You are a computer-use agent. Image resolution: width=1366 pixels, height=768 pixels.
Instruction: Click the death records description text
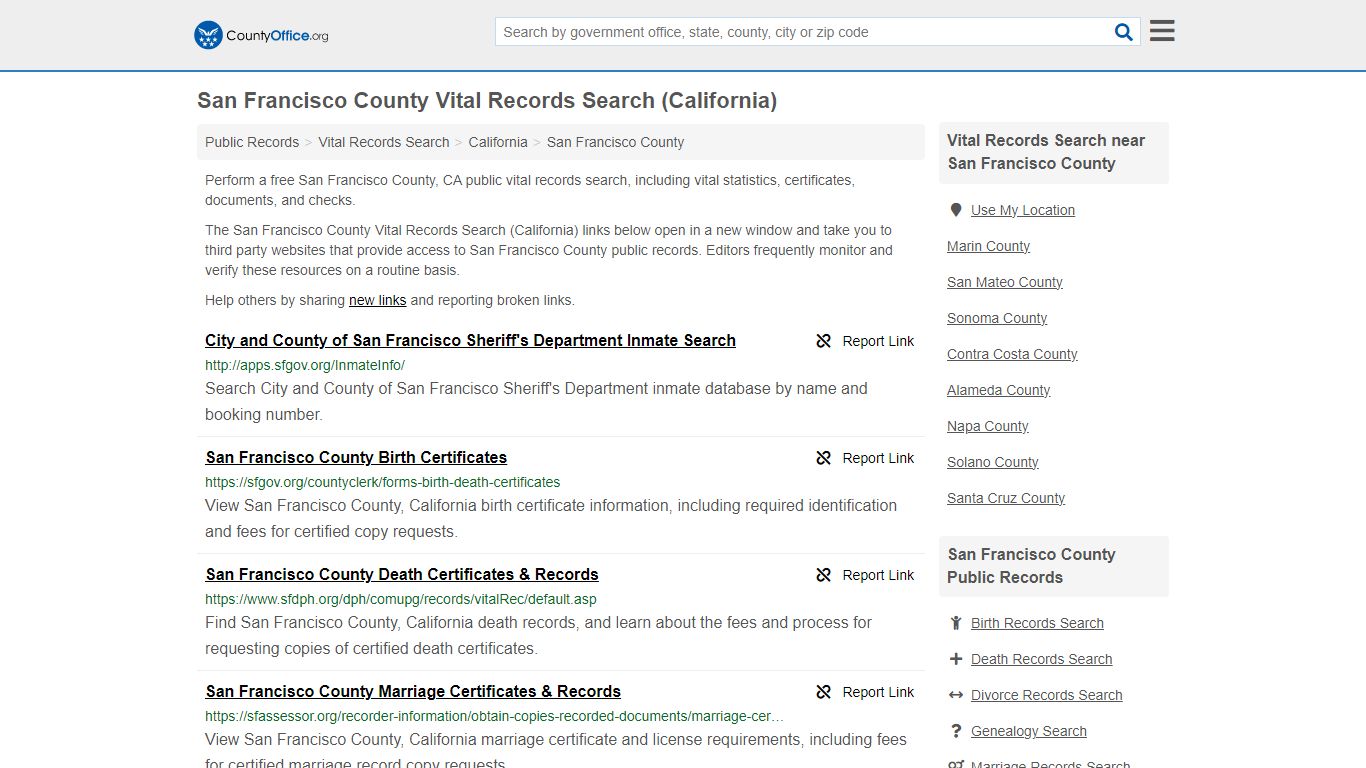(538, 635)
